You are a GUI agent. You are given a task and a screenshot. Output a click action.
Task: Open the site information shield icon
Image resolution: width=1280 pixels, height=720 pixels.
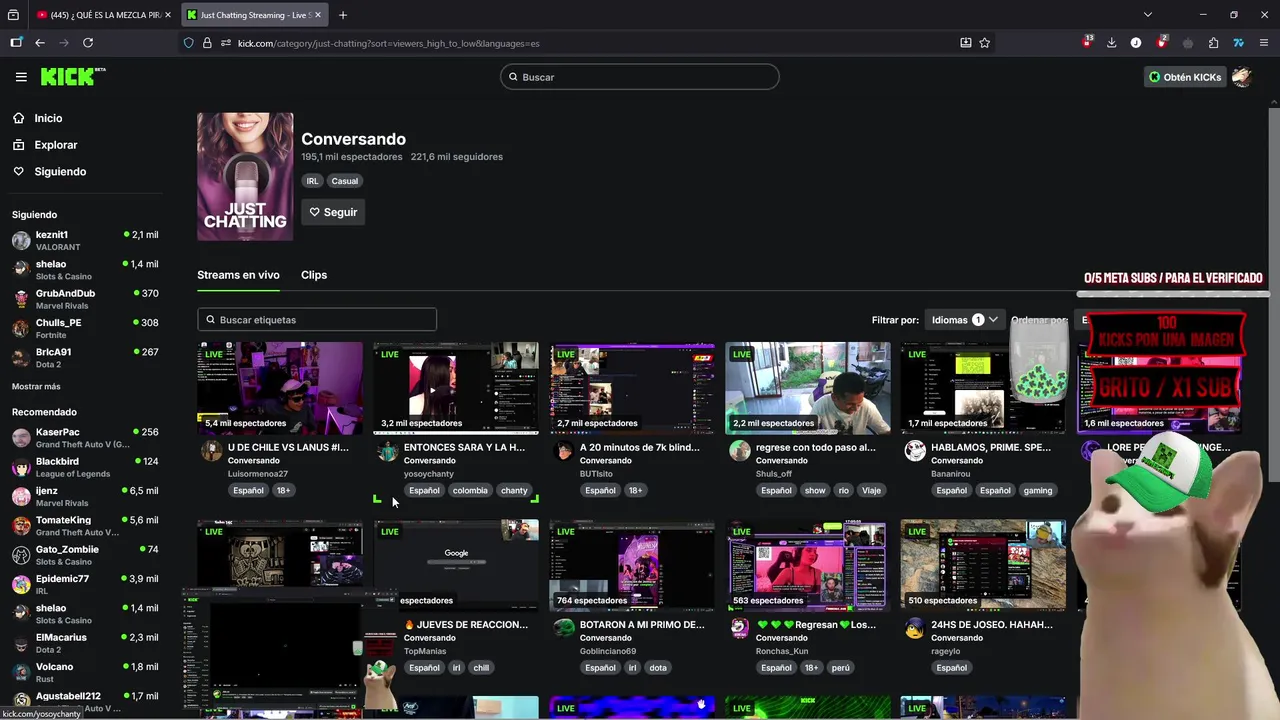tap(188, 43)
